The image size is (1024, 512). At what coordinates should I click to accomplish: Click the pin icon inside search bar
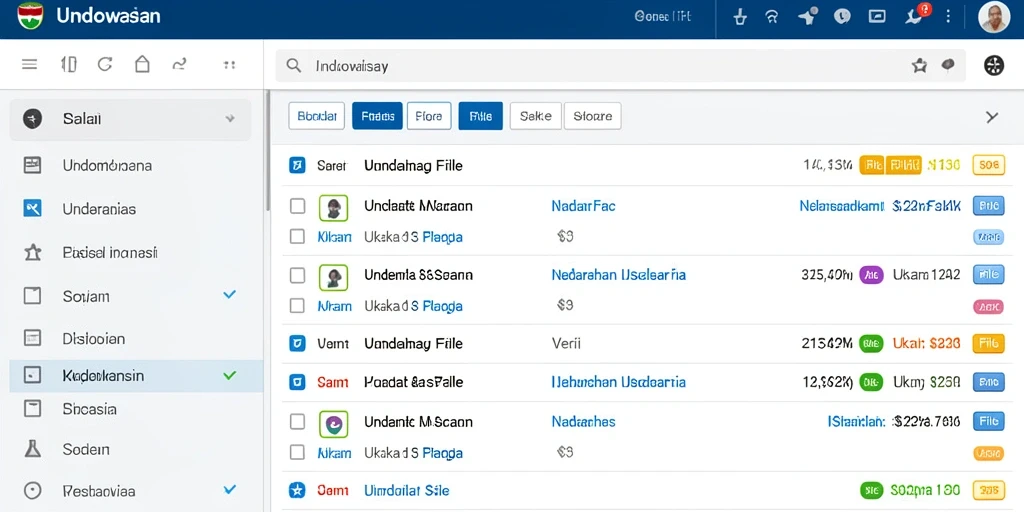[x=948, y=65]
